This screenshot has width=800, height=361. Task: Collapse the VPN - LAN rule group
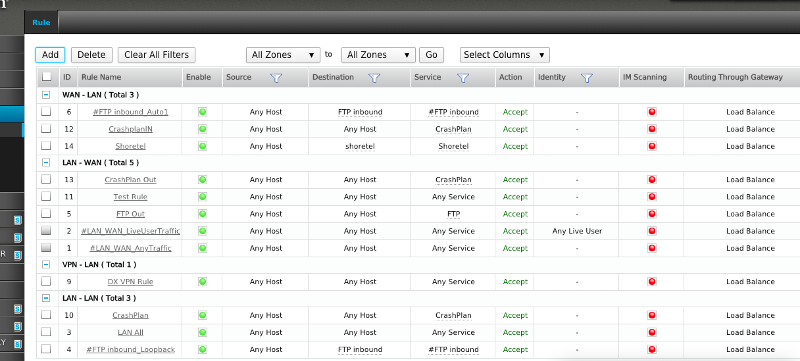point(46,265)
